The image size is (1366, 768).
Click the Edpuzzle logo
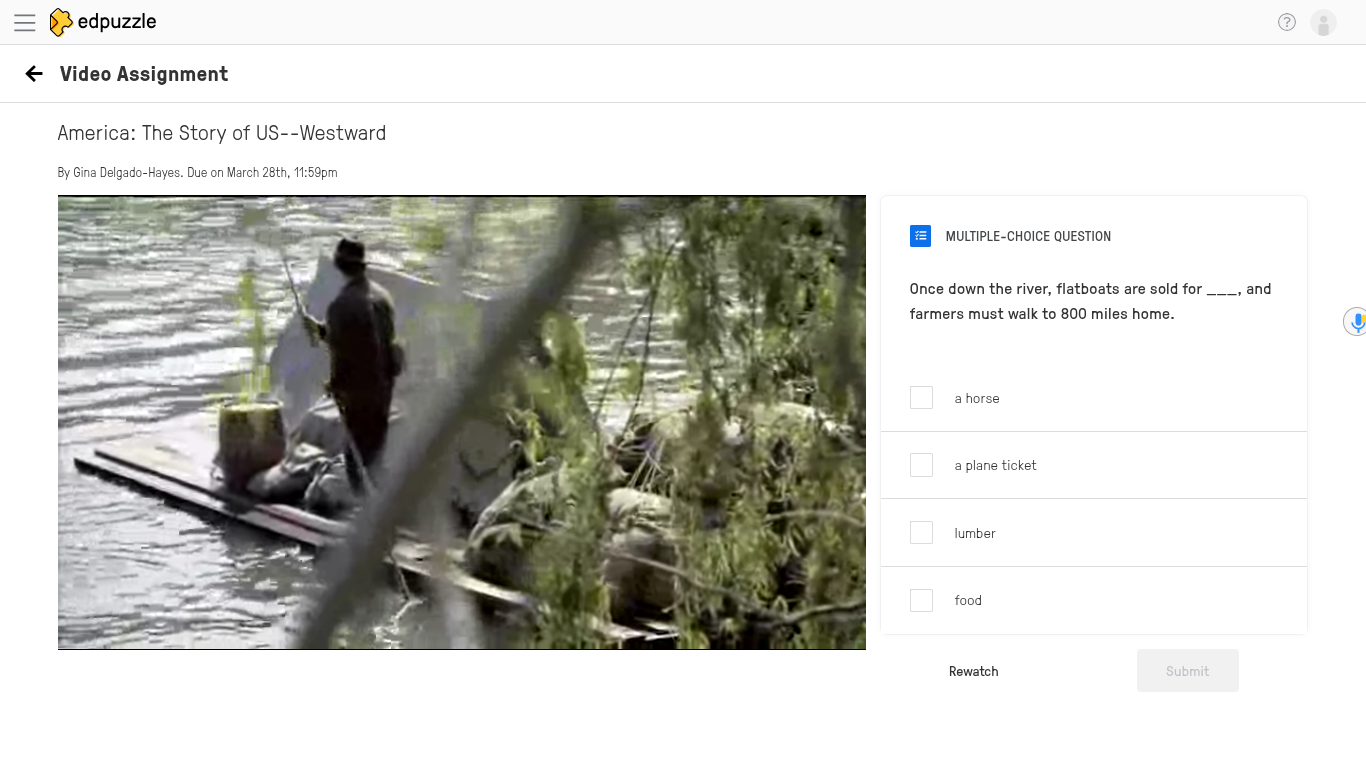click(103, 22)
